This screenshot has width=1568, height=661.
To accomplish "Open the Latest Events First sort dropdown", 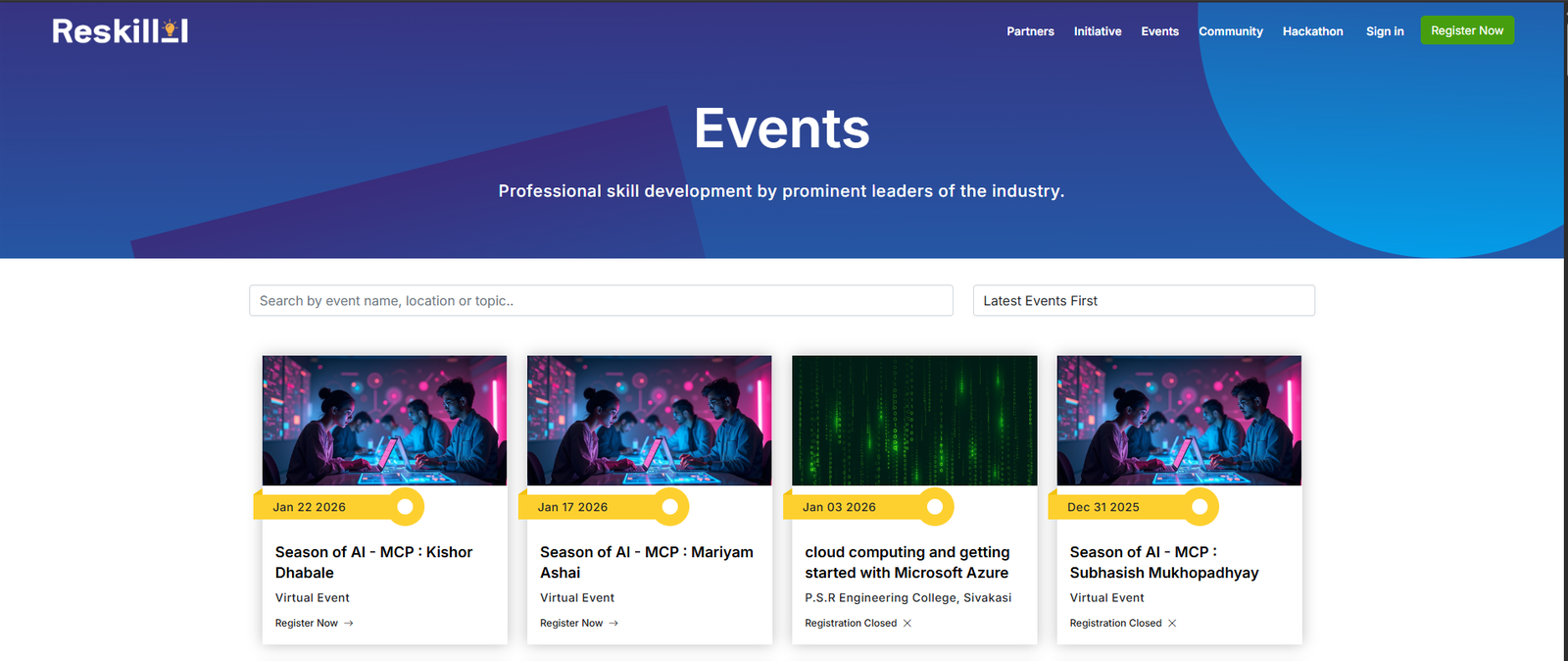I will tap(1143, 301).
